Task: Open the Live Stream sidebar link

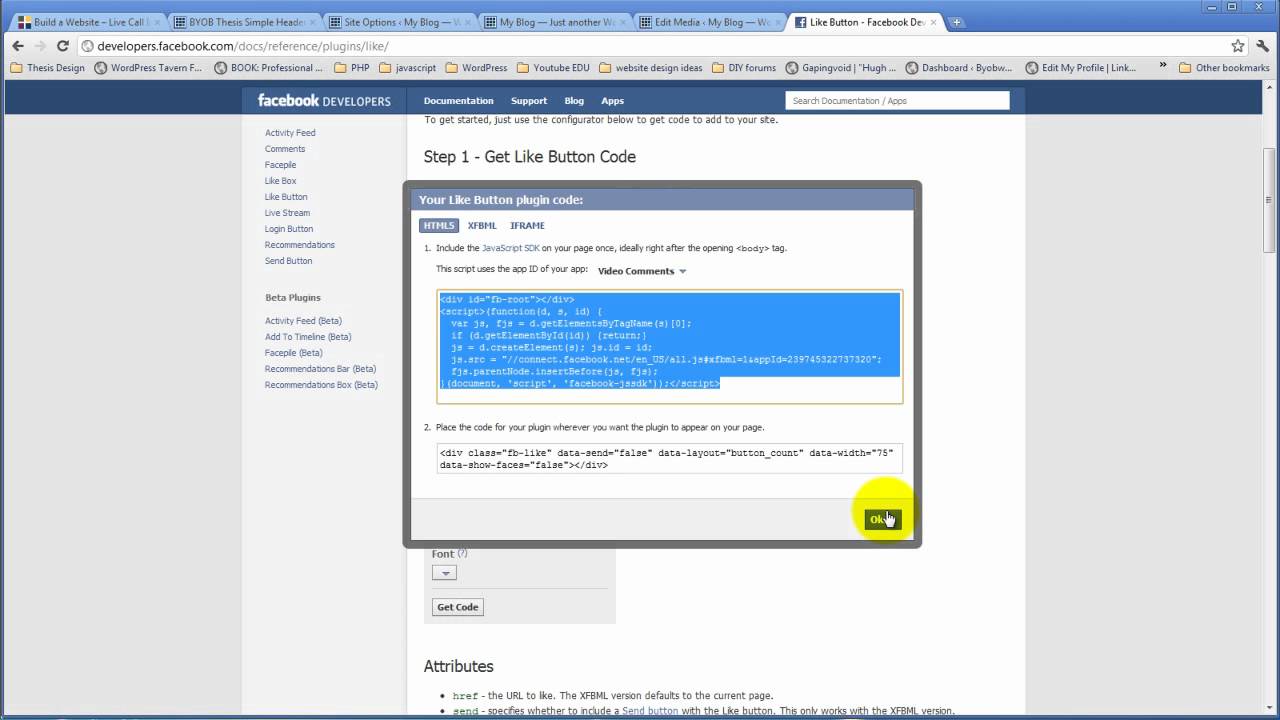Action: coord(287,213)
